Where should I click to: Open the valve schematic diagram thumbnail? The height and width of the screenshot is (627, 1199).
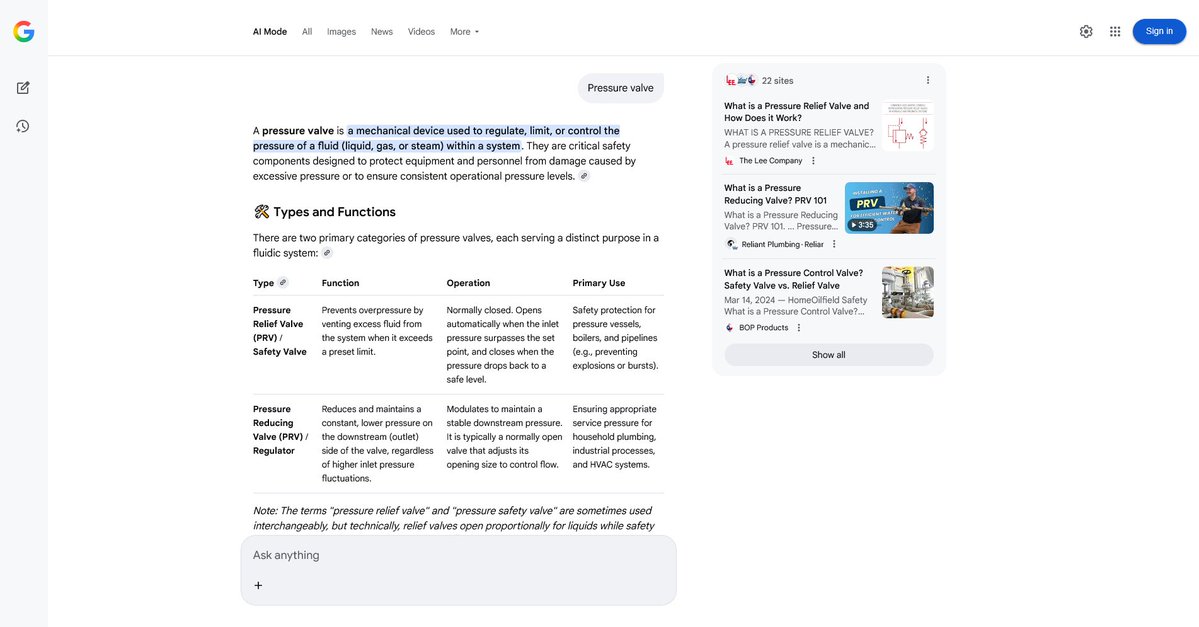[x=908, y=126]
